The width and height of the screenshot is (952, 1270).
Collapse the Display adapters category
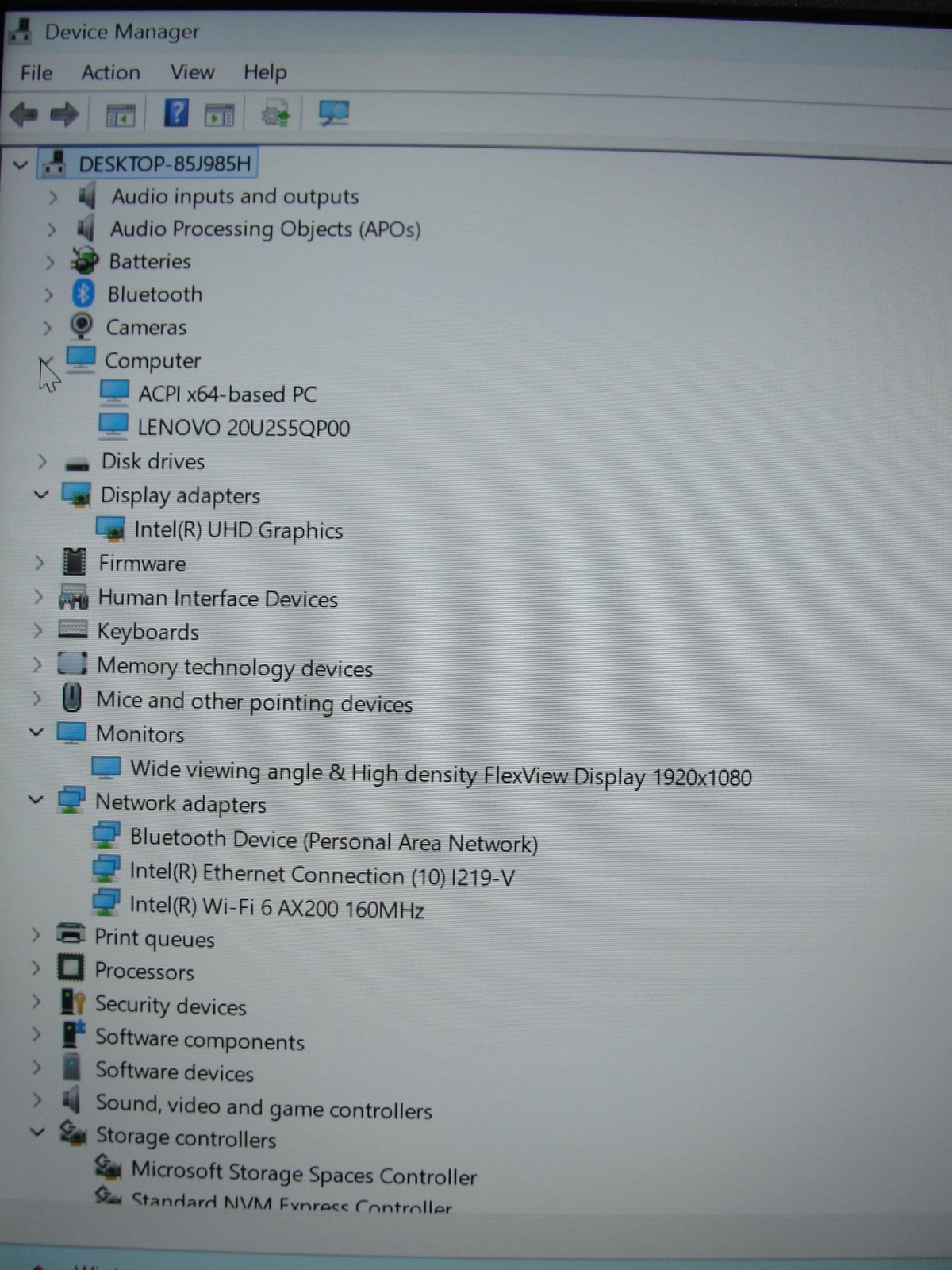pyautogui.click(x=40, y=495)
